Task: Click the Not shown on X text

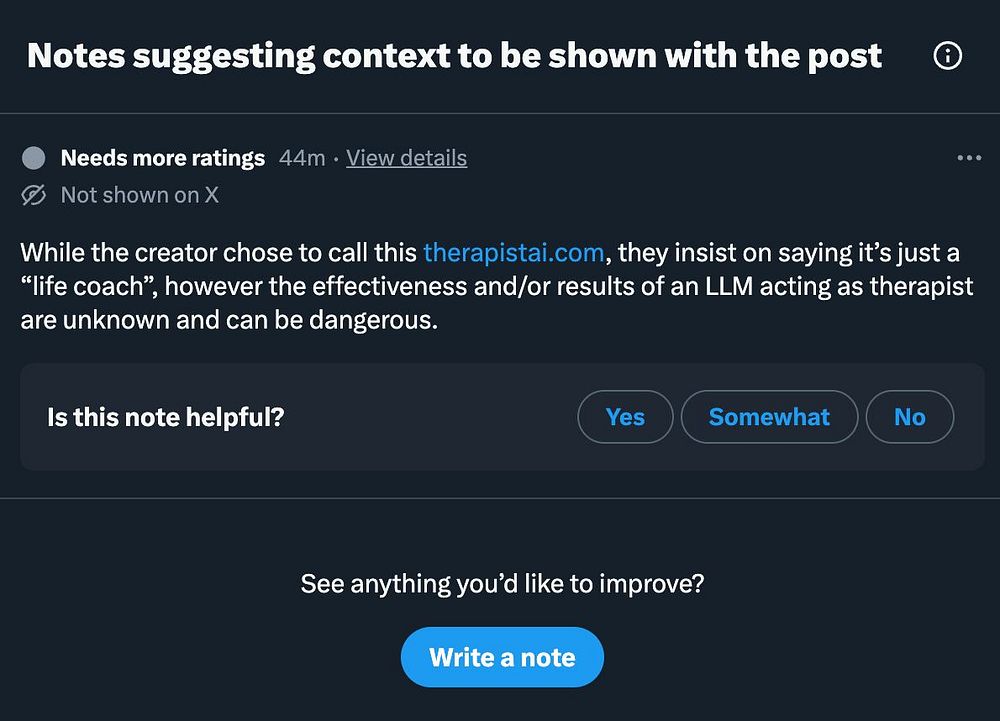Action: (139, 195)
